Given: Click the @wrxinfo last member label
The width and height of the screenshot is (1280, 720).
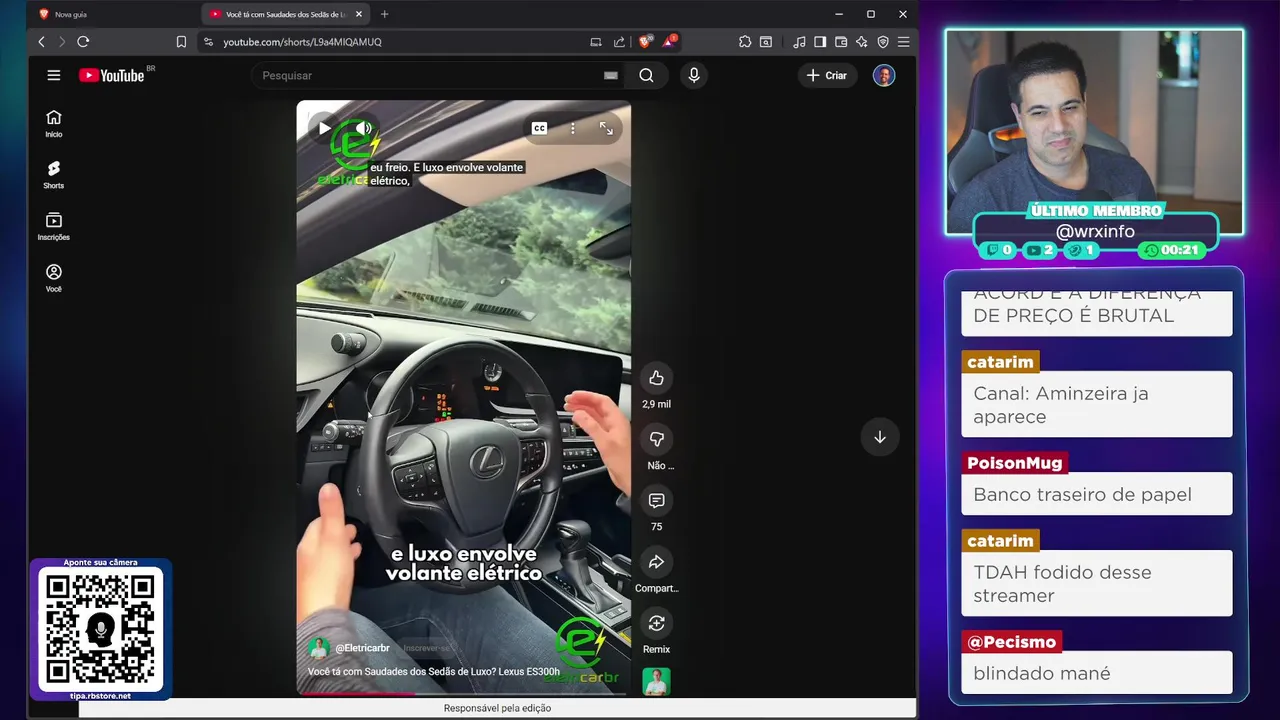Looking at the screenshot, I should pos(1095,232).
